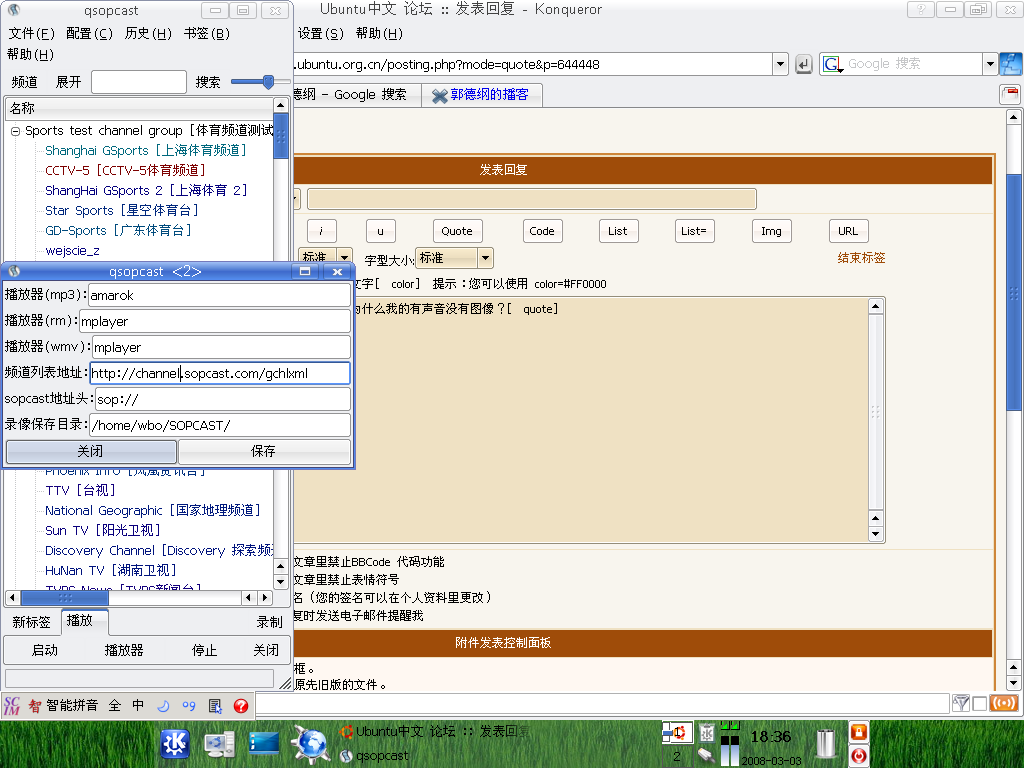Click the Konqueror page vertical scrollbar thumb
Screen dimensions: 1024x768
coord(1013,293)
